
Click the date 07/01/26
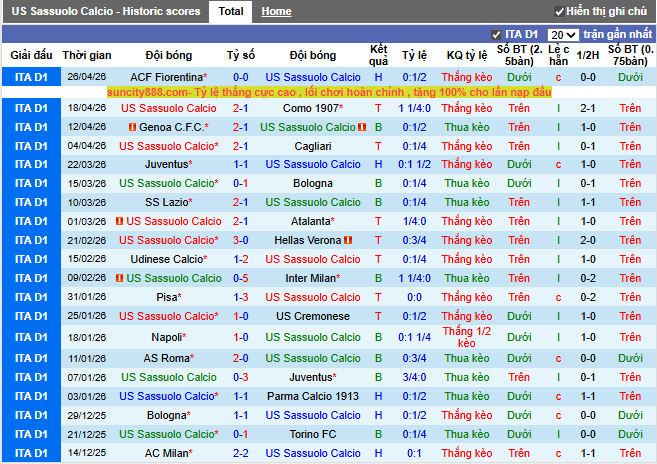[x=87, y=377]
